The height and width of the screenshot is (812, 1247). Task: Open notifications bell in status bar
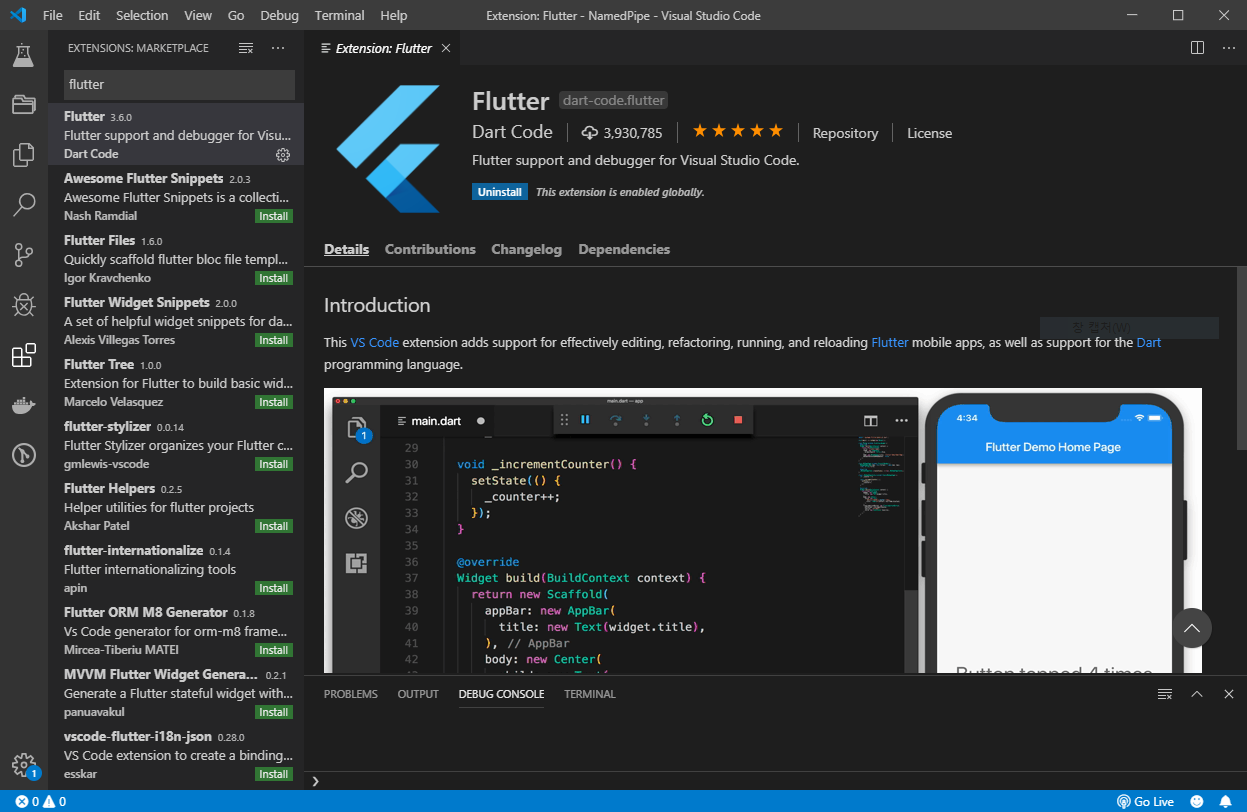click(1226, 802)
